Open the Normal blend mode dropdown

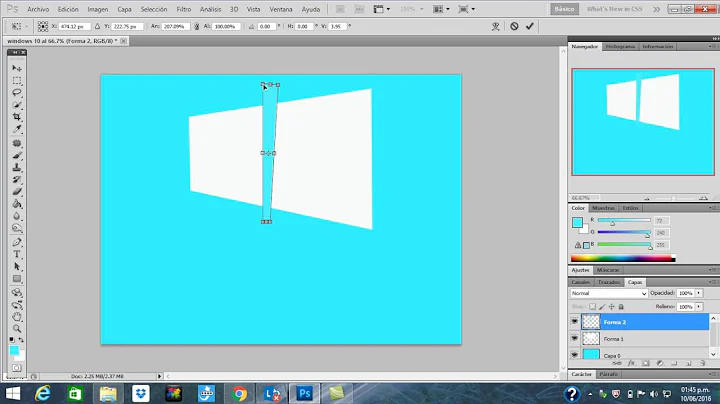click(x=609, y=293)
